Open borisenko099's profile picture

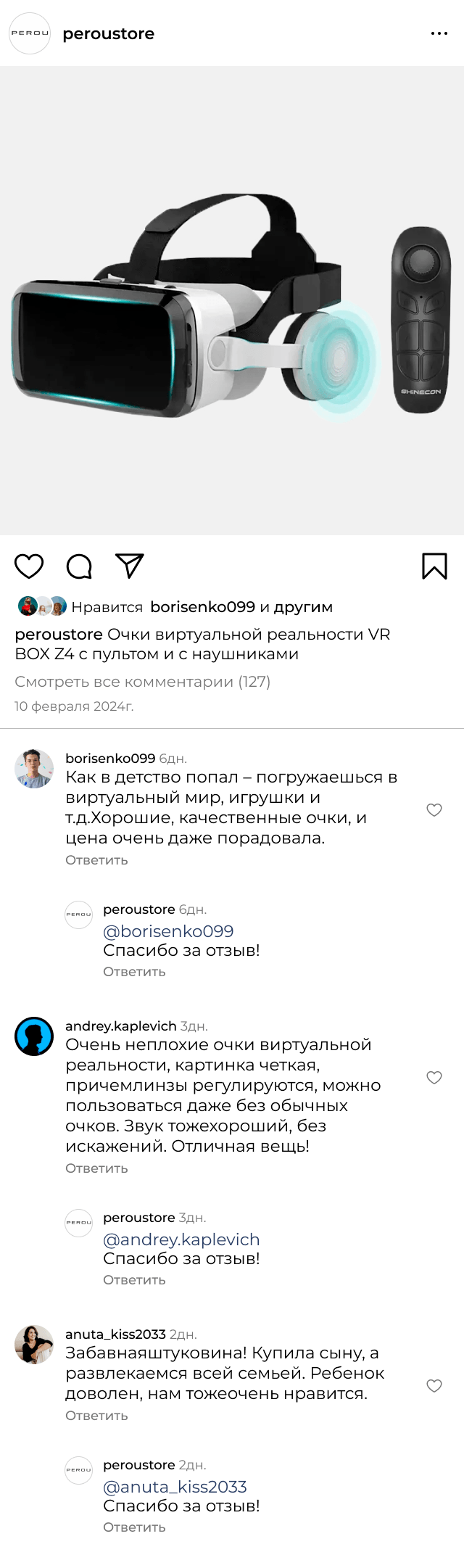point(34,769)
